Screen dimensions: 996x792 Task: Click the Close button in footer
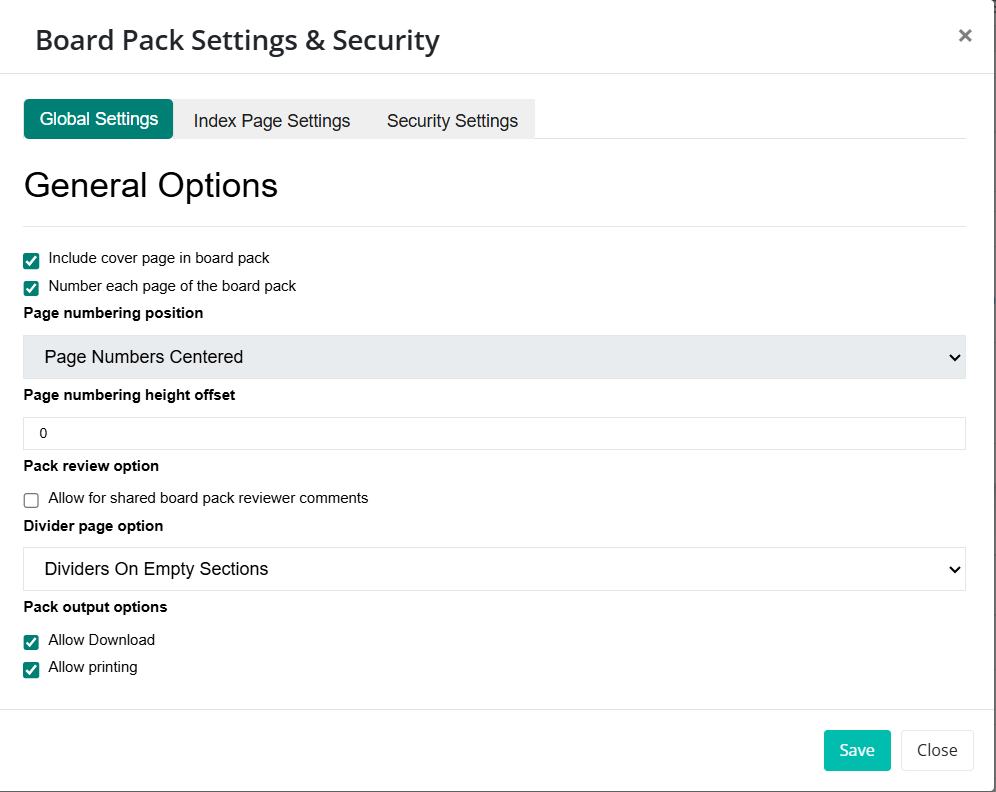pos(937,750)
